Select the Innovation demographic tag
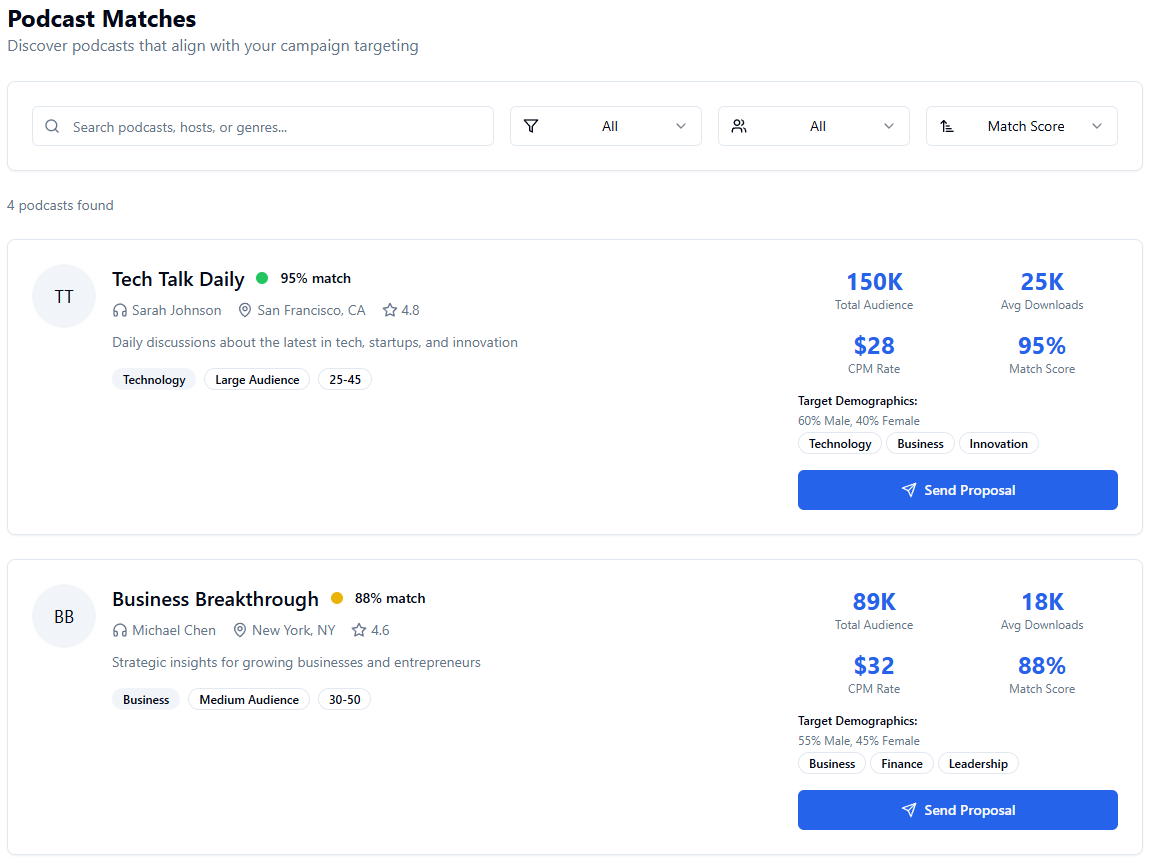This screenshot has height=862, width=1151. (998, 443)
